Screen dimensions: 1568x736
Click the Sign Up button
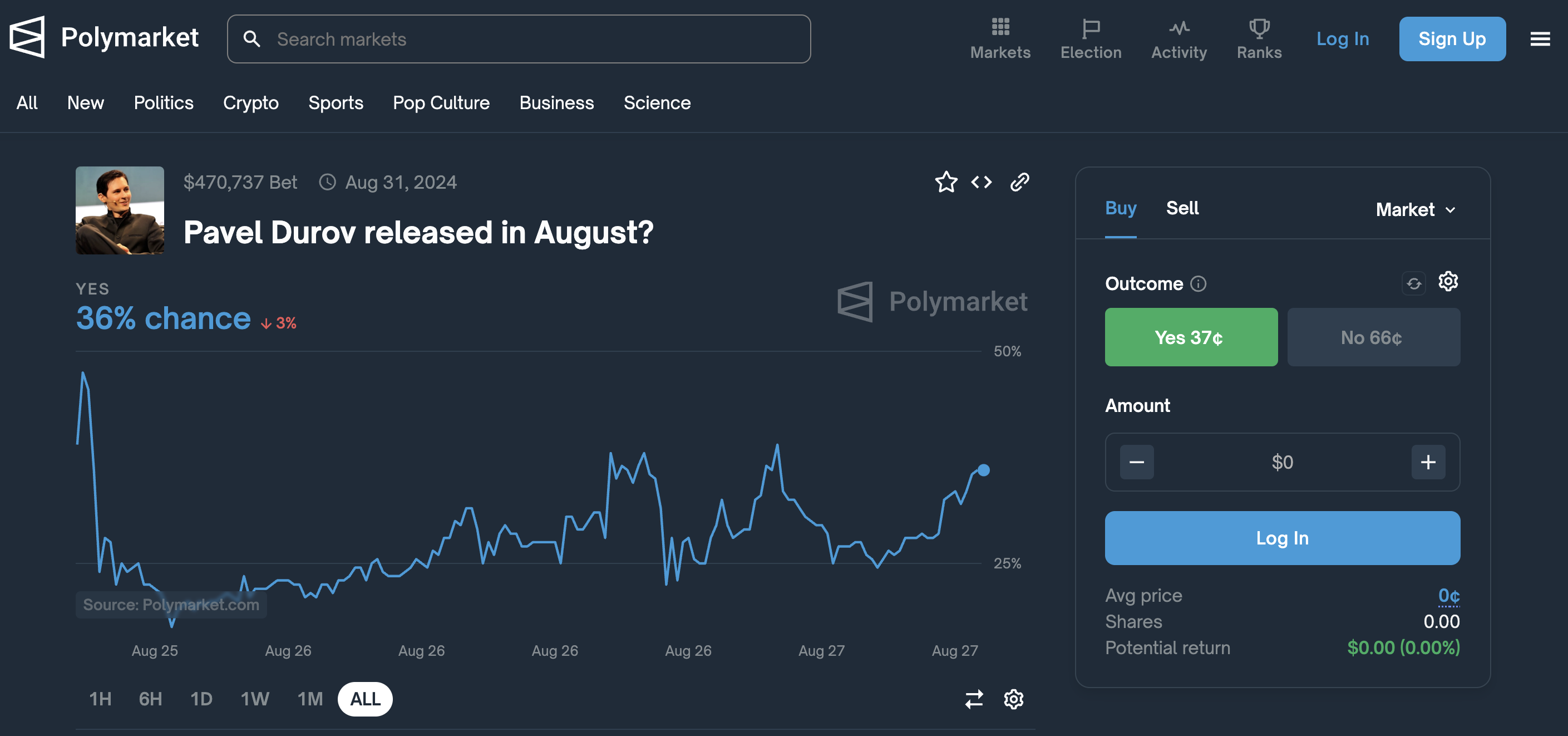point(1452,39)
